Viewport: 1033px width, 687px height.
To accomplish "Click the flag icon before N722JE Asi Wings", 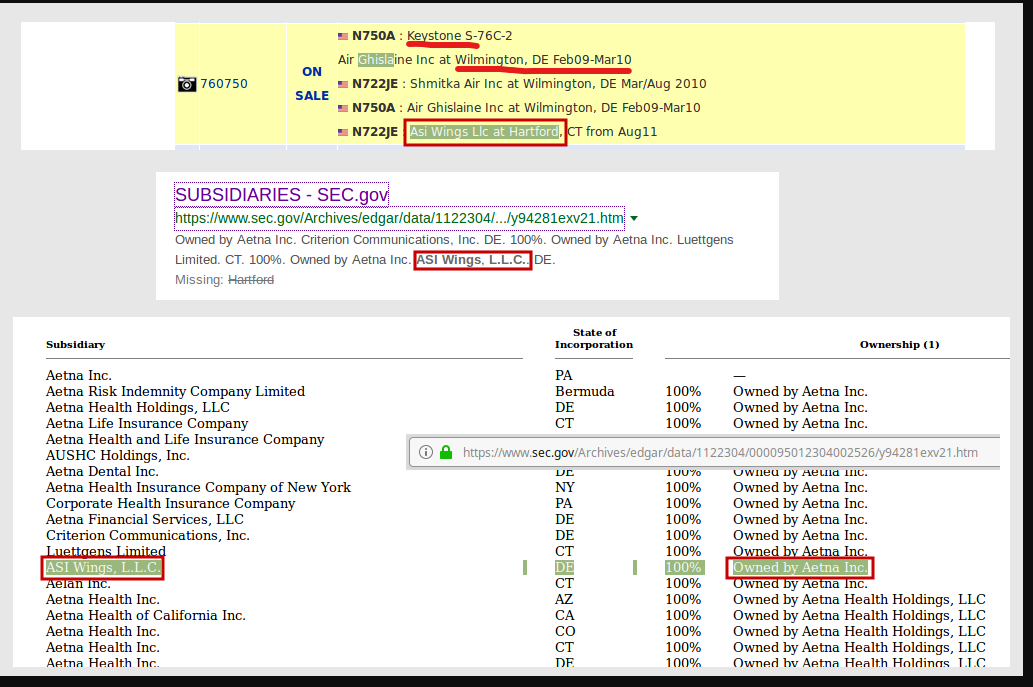I will pyautogui.click(x=343, y=132).
